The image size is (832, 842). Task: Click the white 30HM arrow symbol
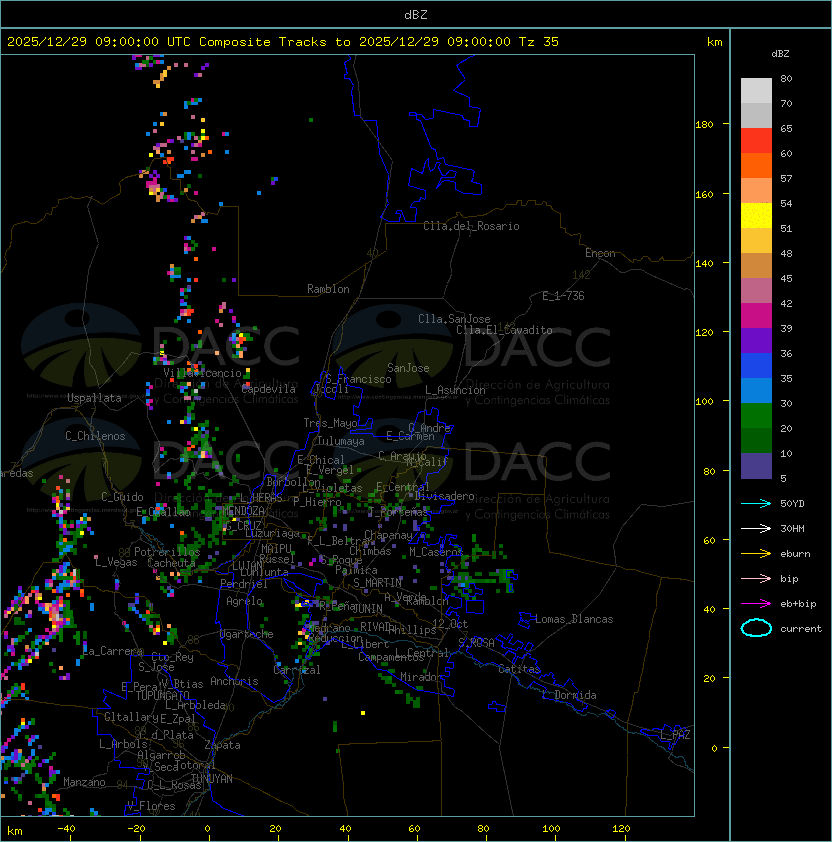tap(756, 528)
